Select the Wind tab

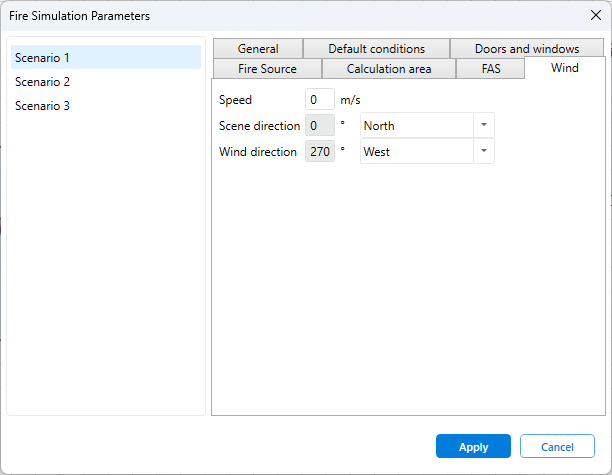tap(564, 68)
